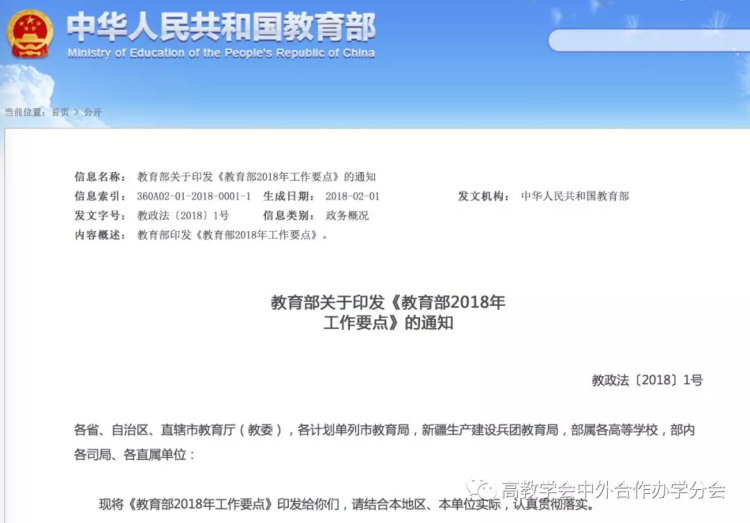Click the line 各司局、各直属单位：
This screenshot has height=523, width=750.
[134, 455]
